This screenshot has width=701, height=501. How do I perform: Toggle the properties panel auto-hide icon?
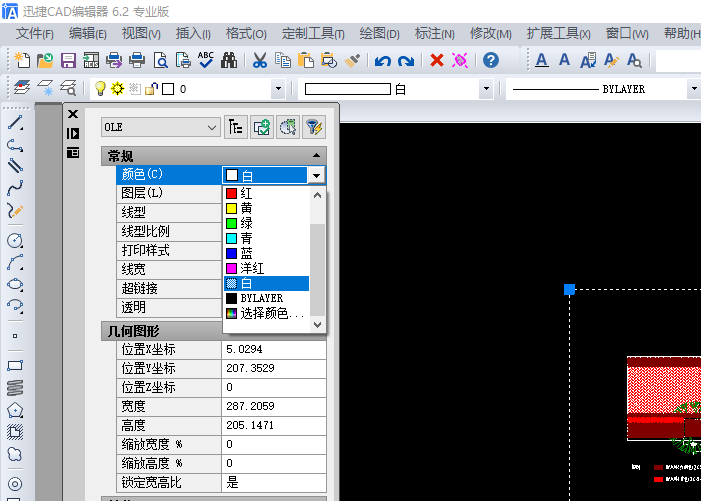point(73,133)
